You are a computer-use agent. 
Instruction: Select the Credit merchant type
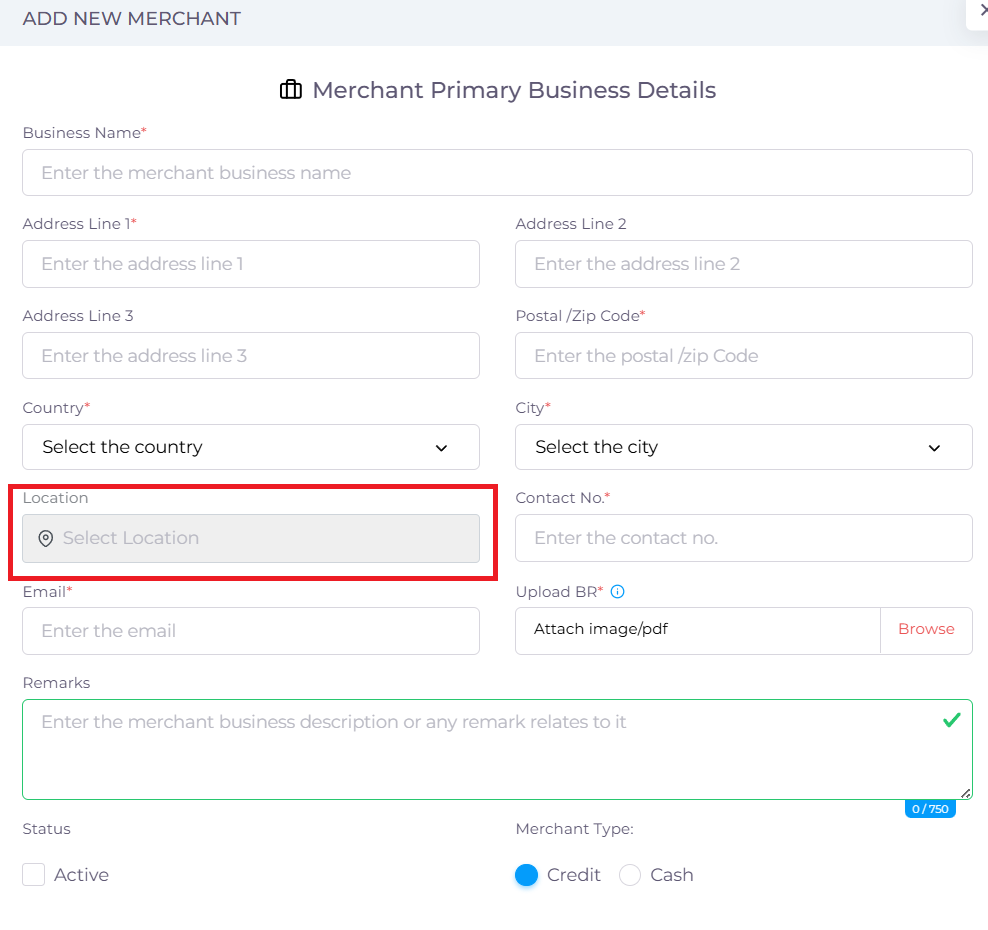pos(526,875)
